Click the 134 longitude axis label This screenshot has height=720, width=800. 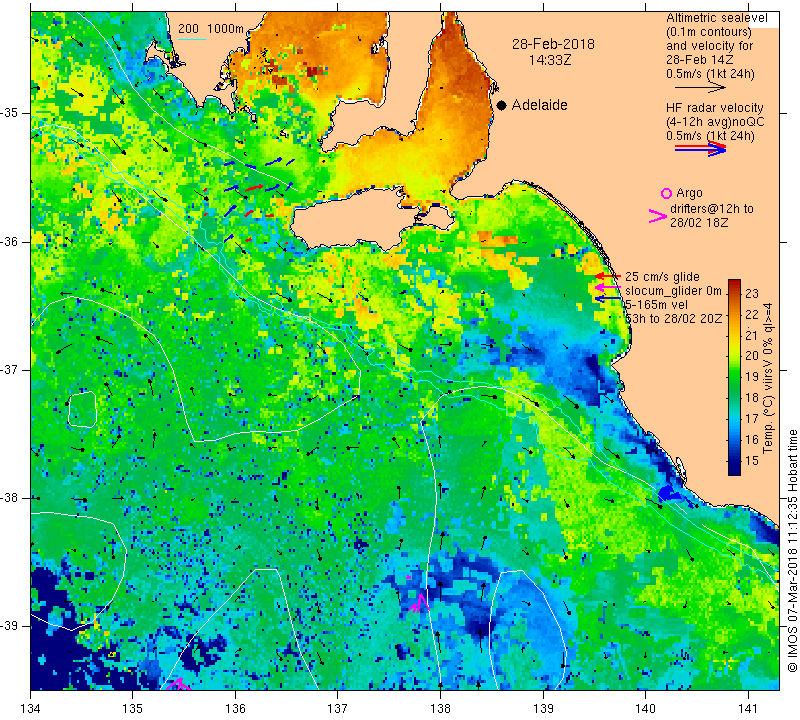(x=31, y=708)
